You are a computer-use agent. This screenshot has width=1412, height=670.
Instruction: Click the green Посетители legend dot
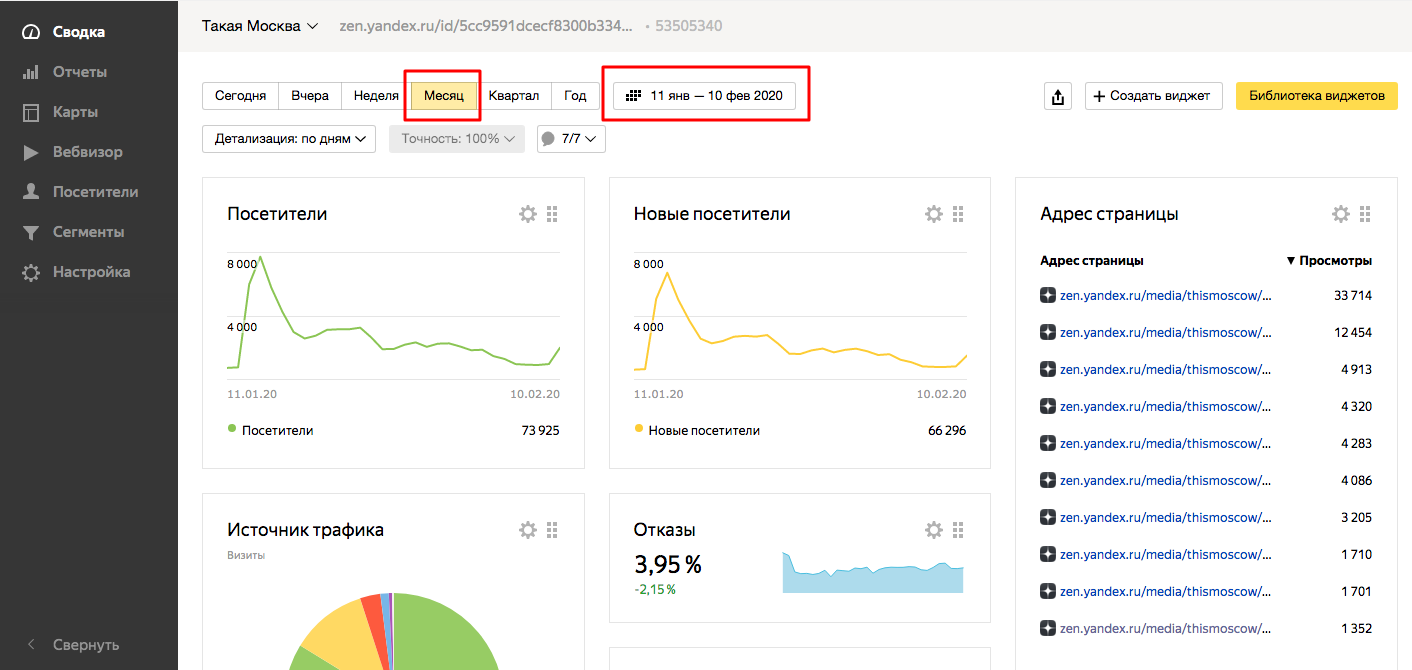[232, 429]
